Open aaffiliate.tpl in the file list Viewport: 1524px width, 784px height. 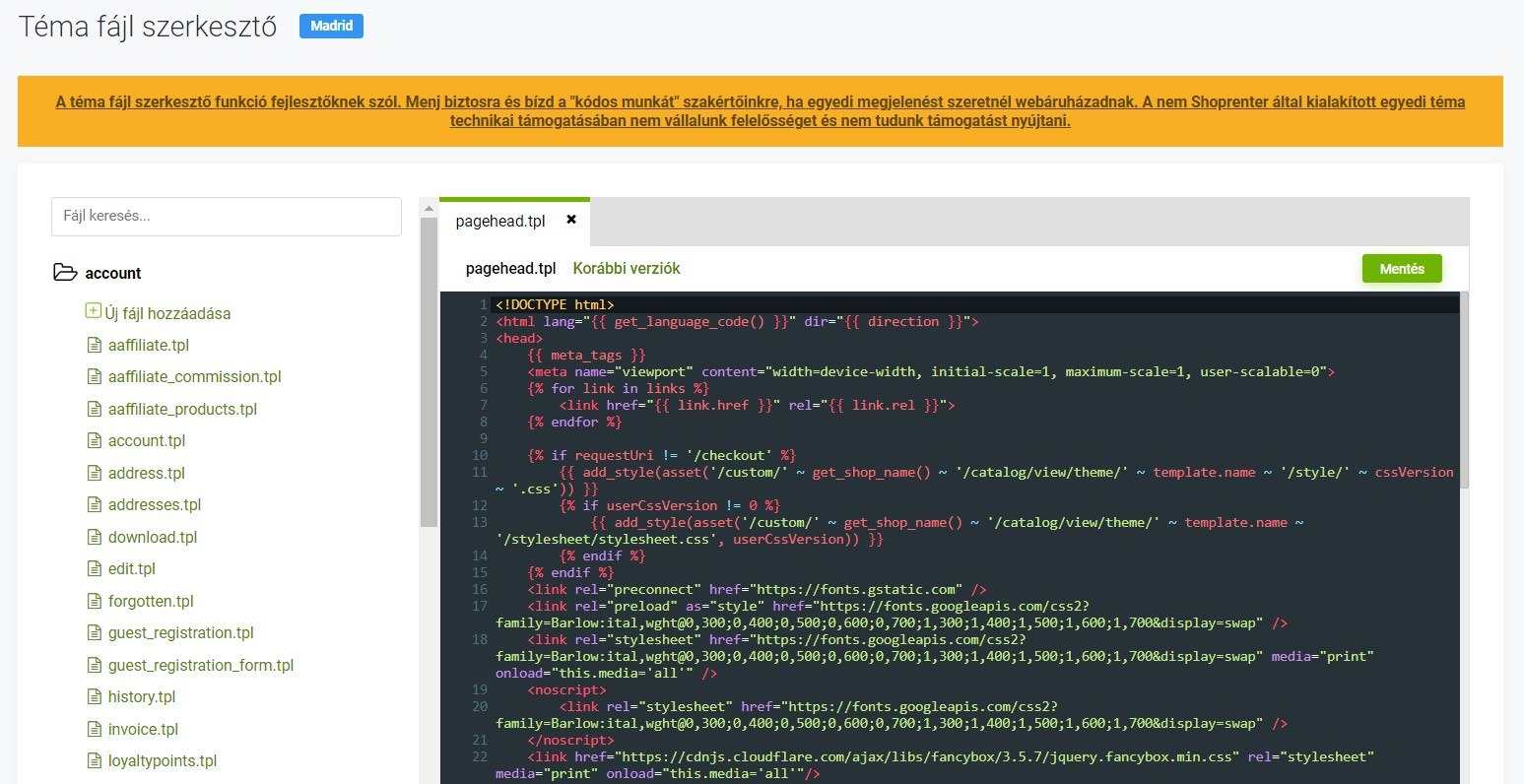pos(149,345)
